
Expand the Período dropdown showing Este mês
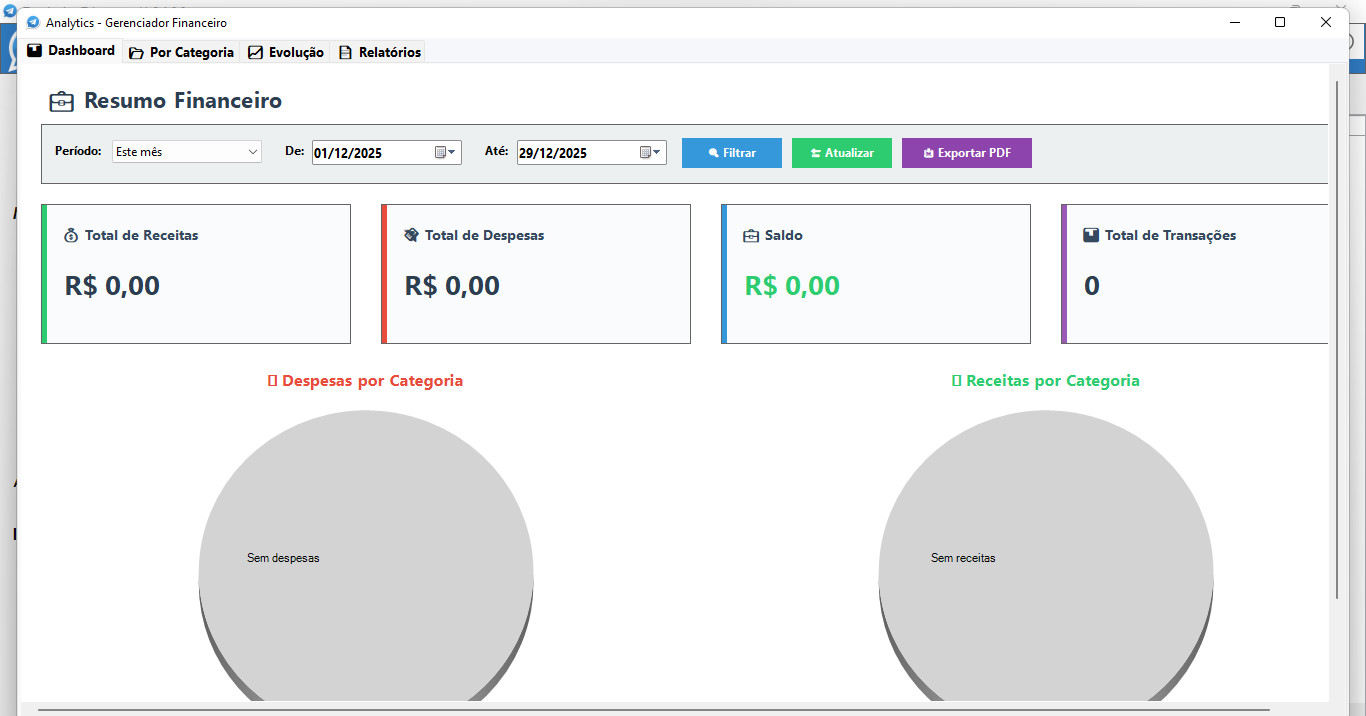pos(252,152)
